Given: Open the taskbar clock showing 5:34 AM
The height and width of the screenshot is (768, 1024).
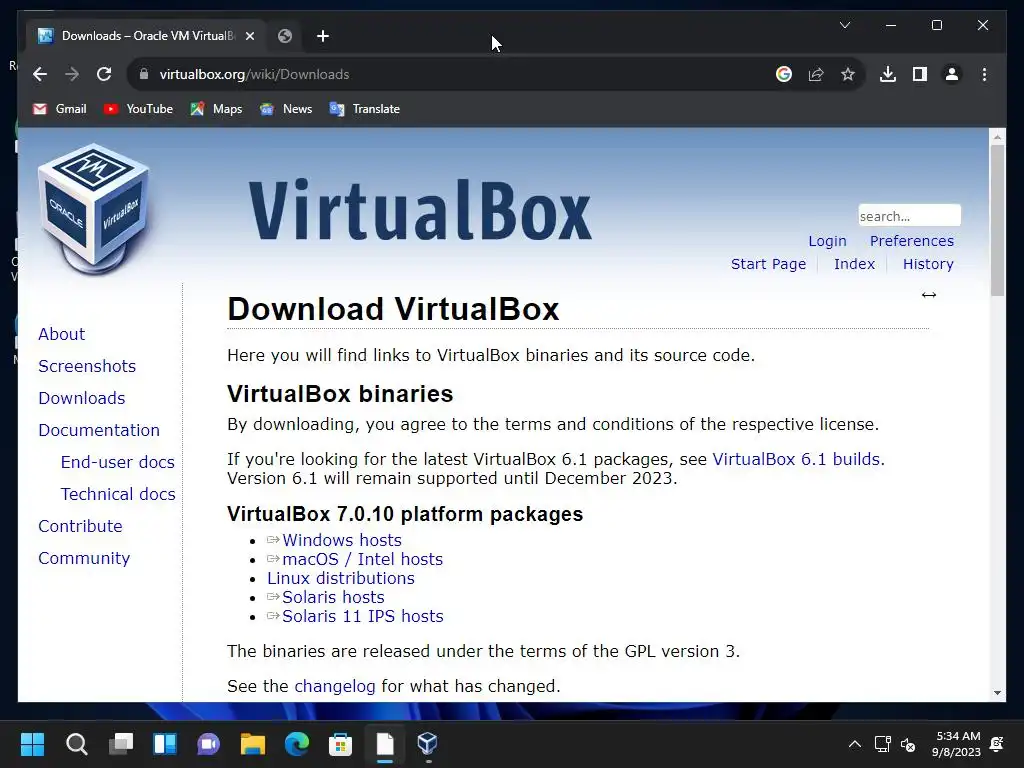Looking at the screenshot, I should 956,744.
